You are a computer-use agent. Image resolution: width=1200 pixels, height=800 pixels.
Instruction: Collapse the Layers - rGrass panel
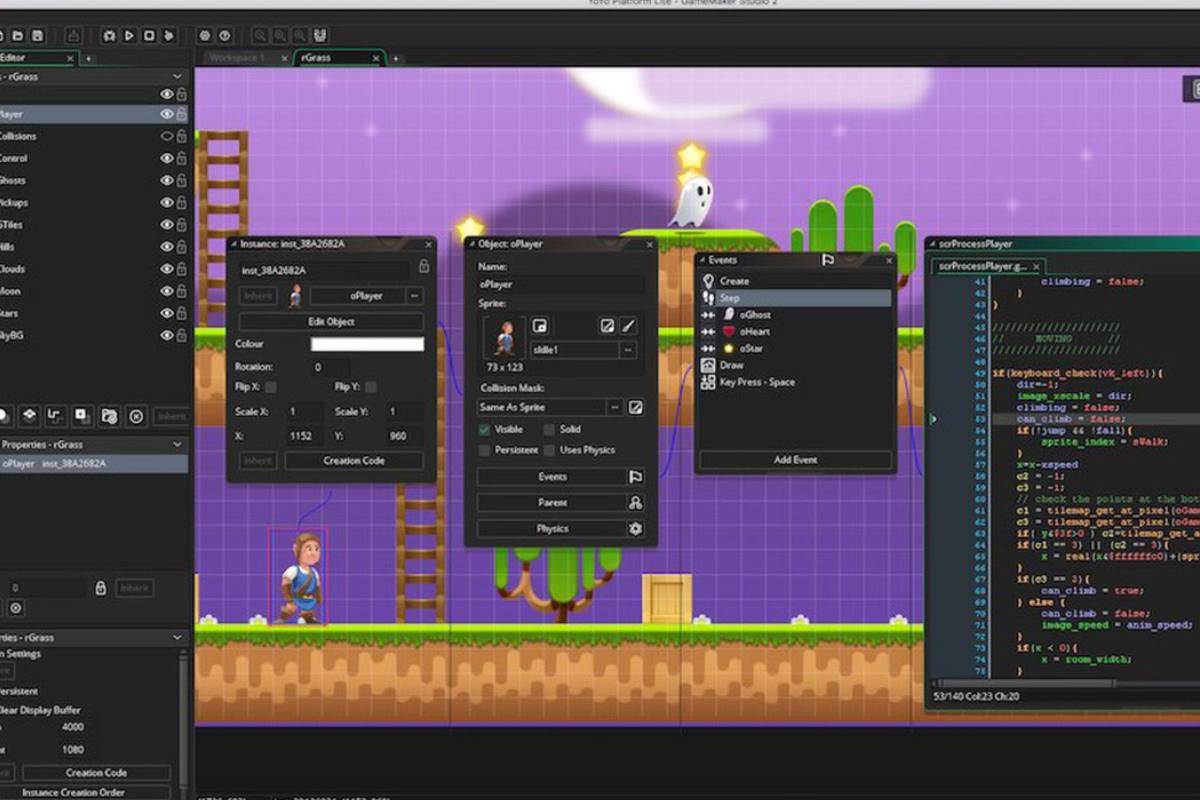(x=177, y=76)
